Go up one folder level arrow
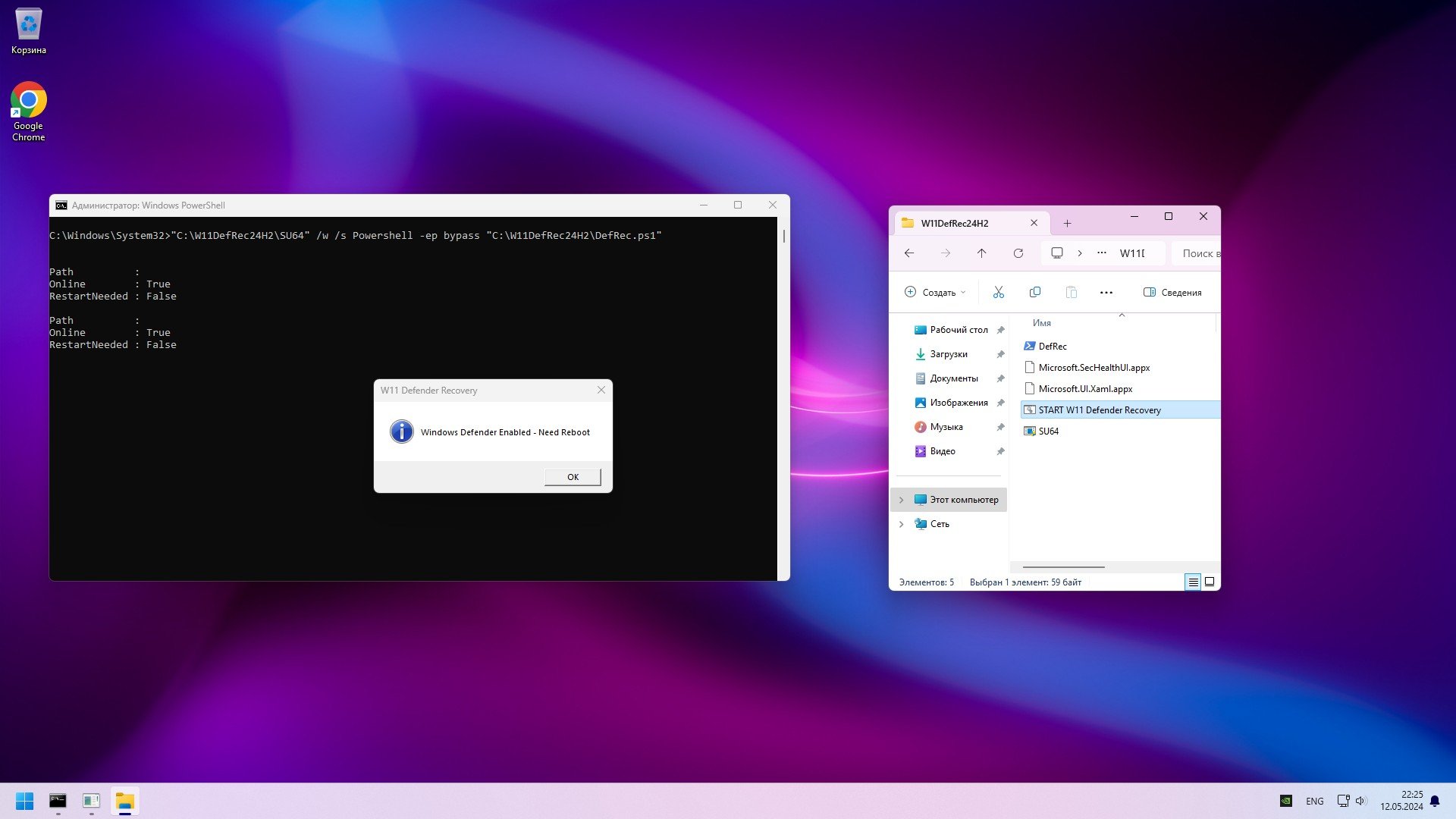 point(981,253)
